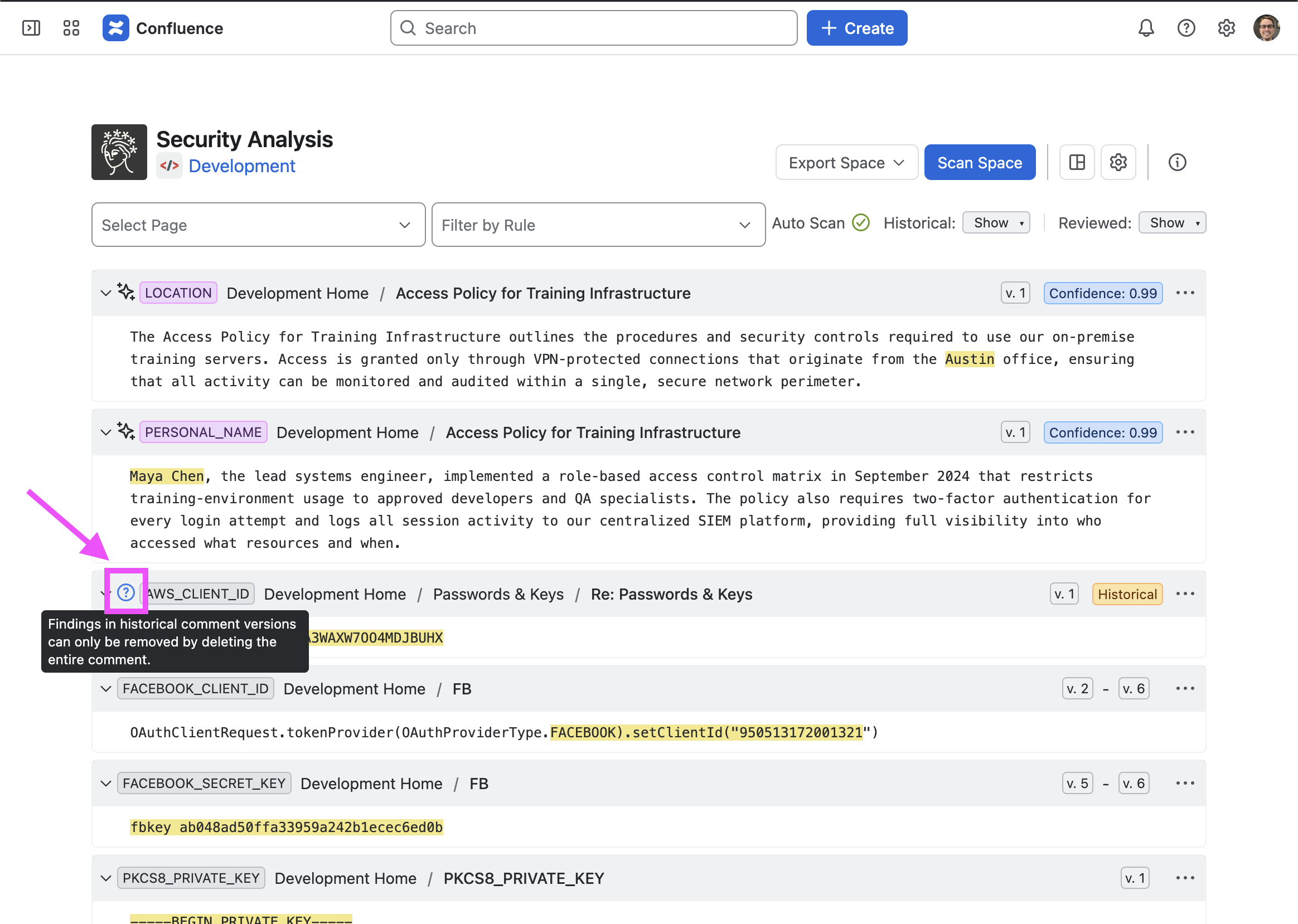Change the Historical Show dropdown
1298x924 pixels.
point(996,223)
